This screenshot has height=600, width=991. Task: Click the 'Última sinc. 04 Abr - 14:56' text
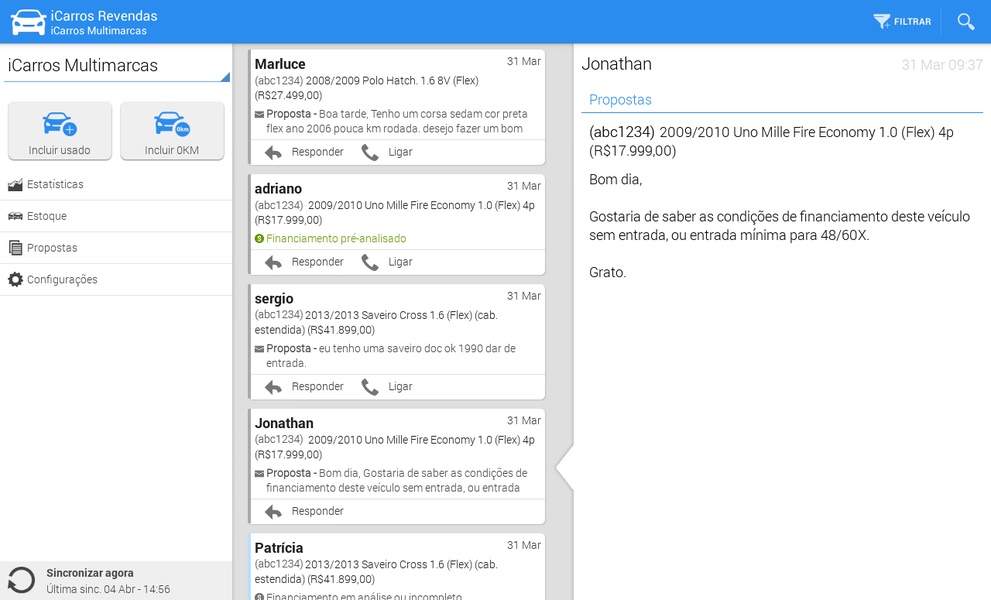108,589
